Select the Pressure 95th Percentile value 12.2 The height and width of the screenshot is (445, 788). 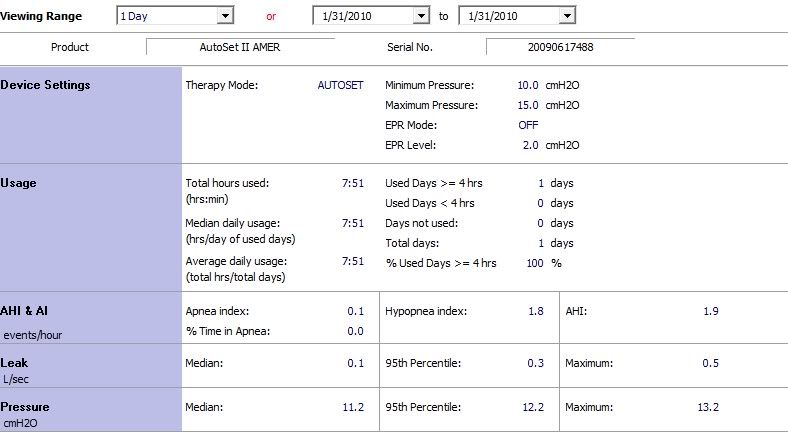pos(534,407)
